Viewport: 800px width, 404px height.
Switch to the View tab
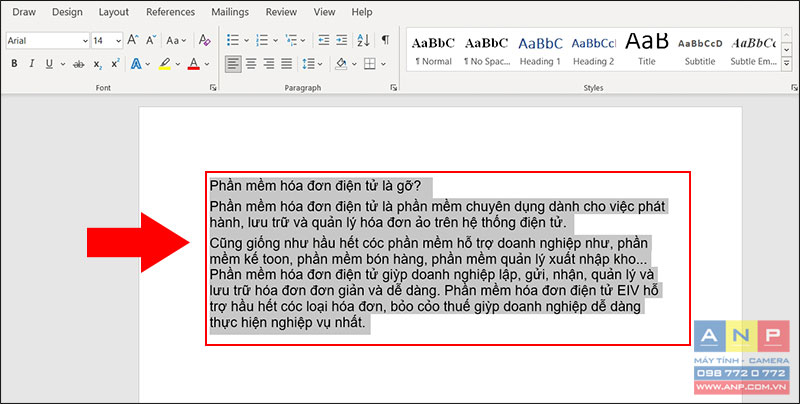(324, 12)
